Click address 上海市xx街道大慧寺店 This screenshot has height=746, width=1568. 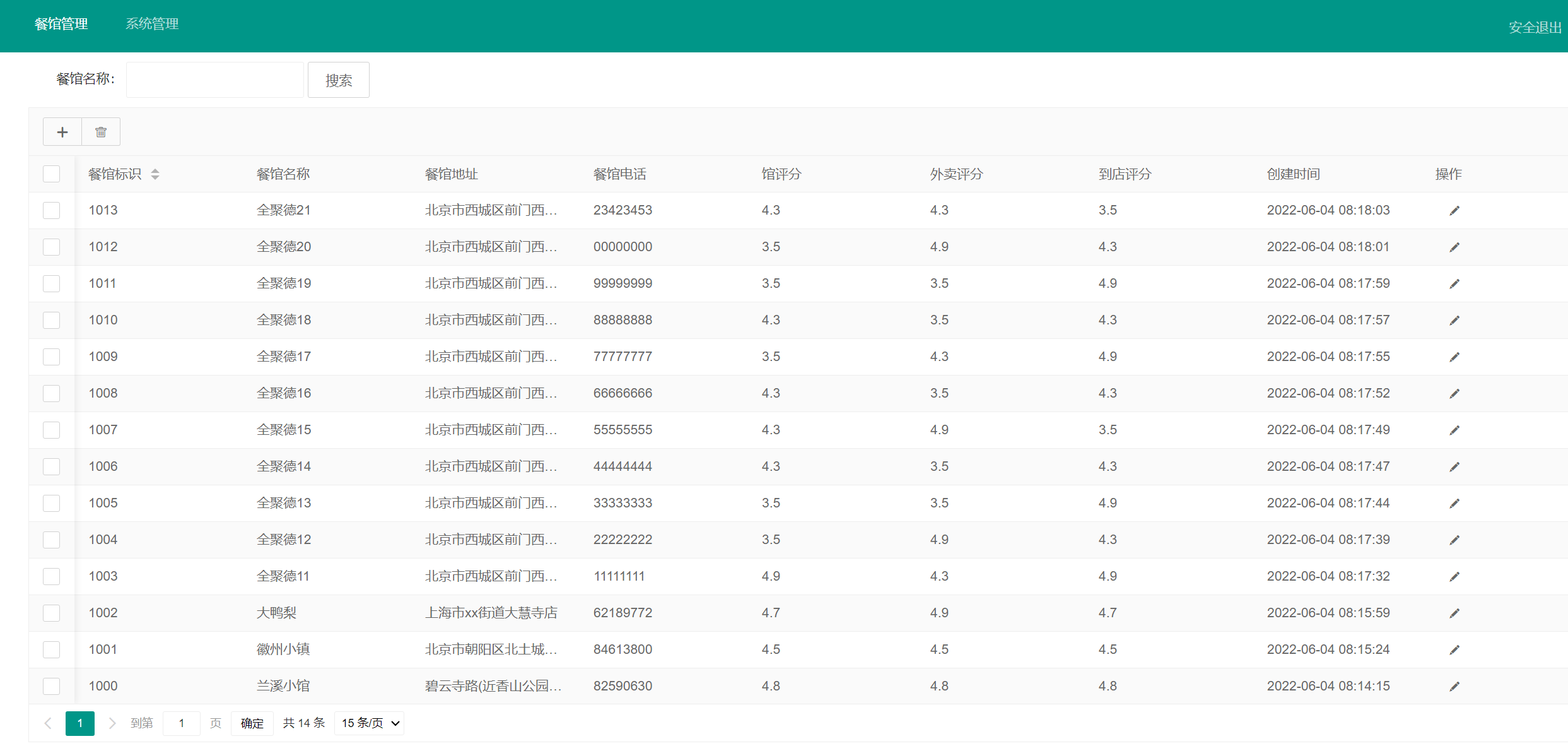(x=491, y=613)
